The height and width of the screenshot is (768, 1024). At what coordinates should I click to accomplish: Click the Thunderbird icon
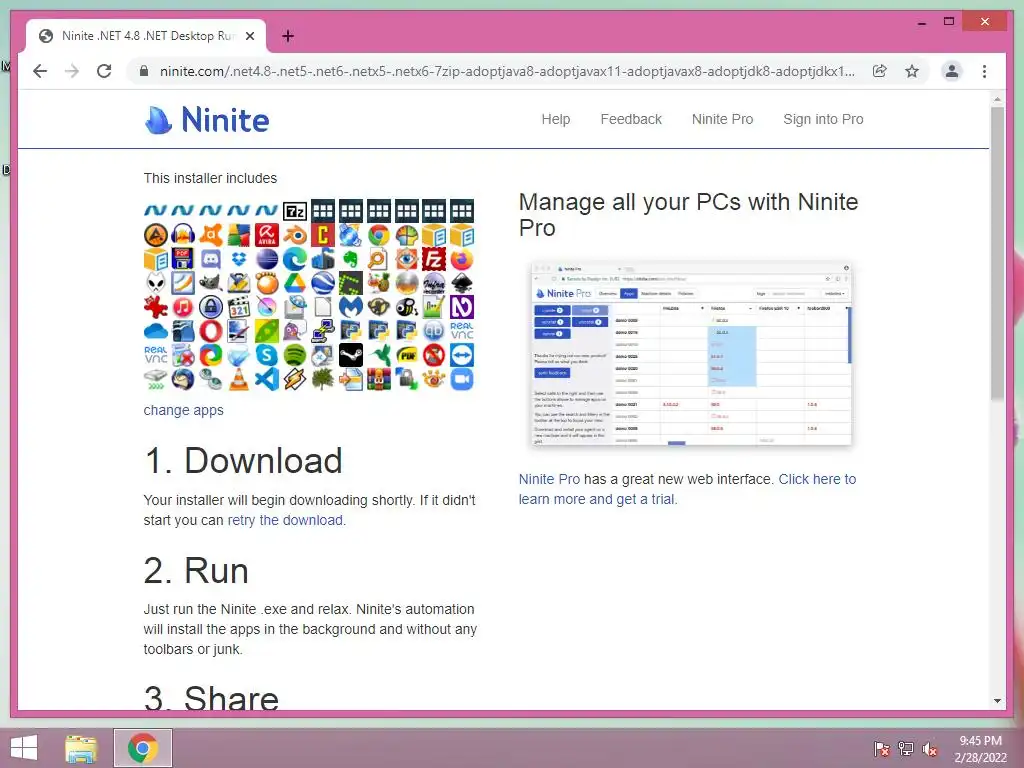coord(183,379)
